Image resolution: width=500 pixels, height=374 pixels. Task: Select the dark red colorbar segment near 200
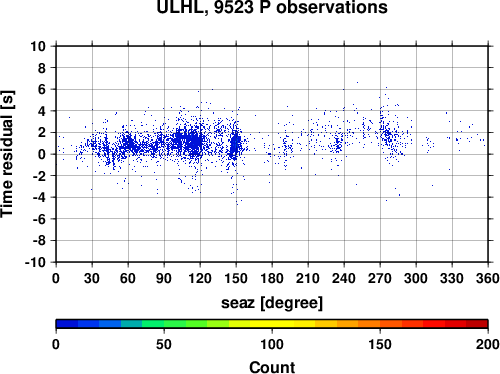click(x=477, y=324)
